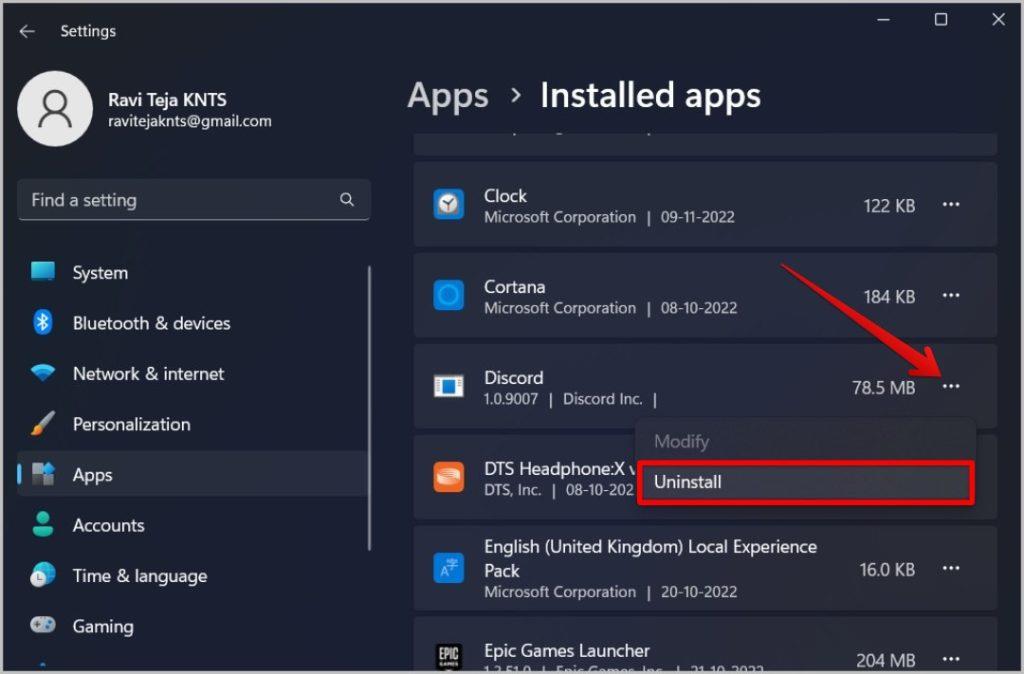
Task: Click the 122 KB size of Clock
Action: [889, 206]
